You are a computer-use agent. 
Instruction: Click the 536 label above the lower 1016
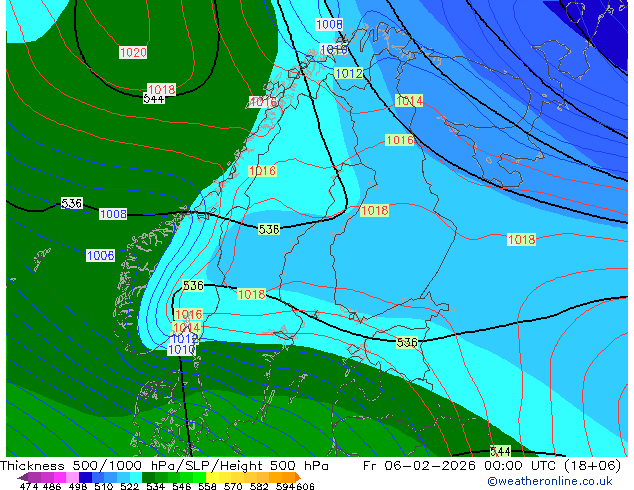point(193,285)
